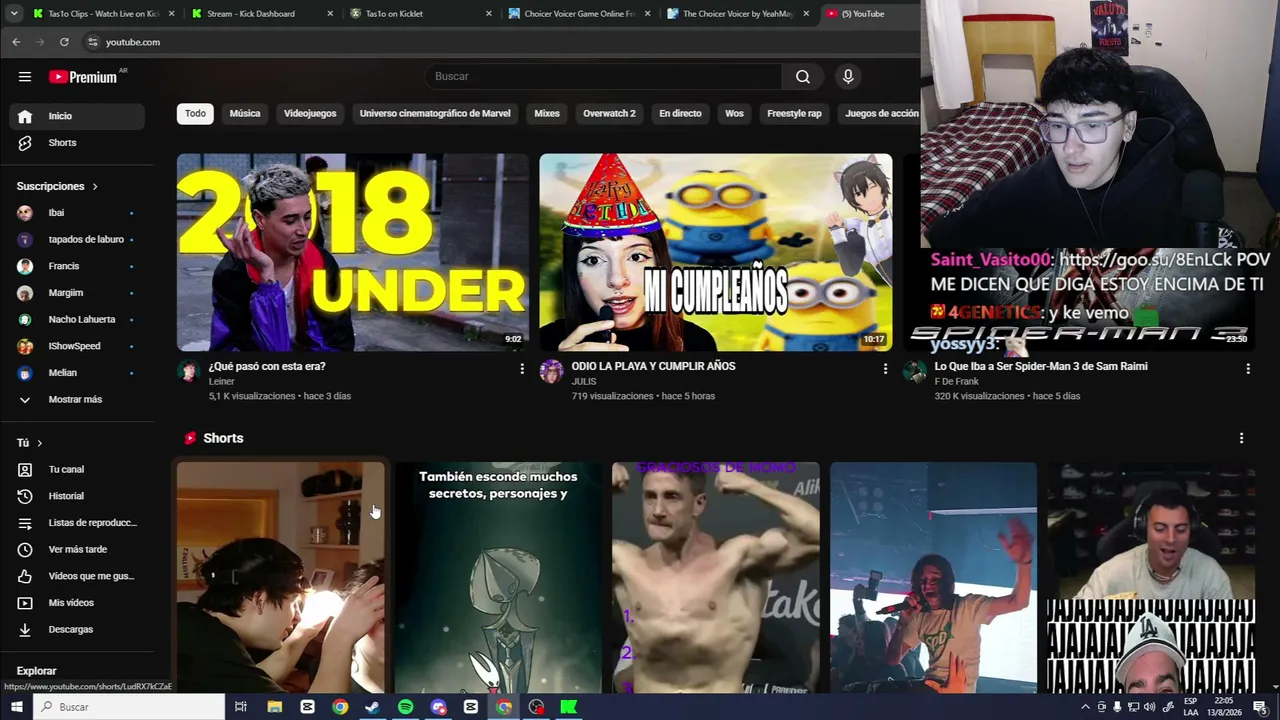Open ODIO LA PLAYA Y CUMPLIR AÑOS title

(x=653, y=366)
